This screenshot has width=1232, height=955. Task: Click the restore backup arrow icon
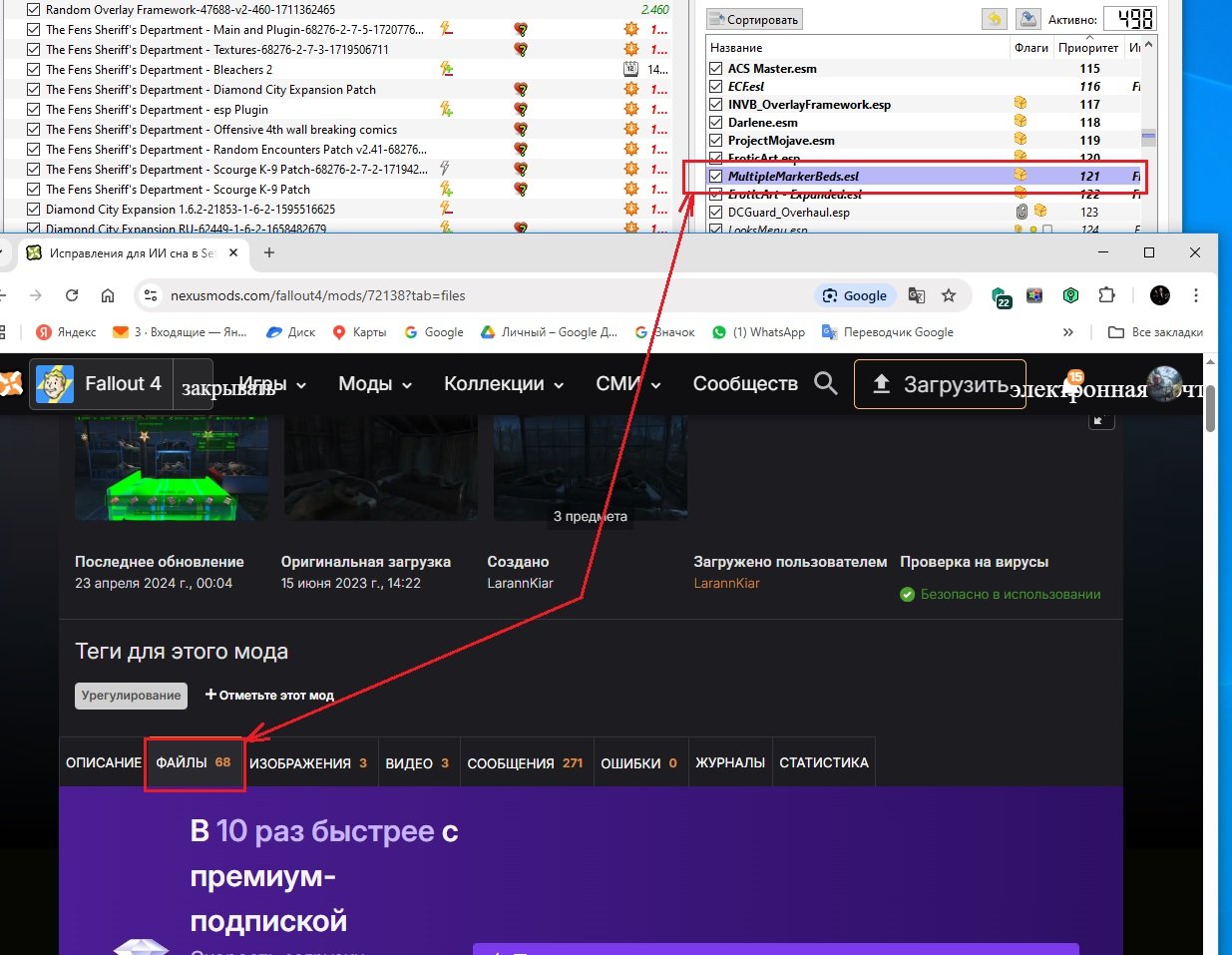(994, 19)
